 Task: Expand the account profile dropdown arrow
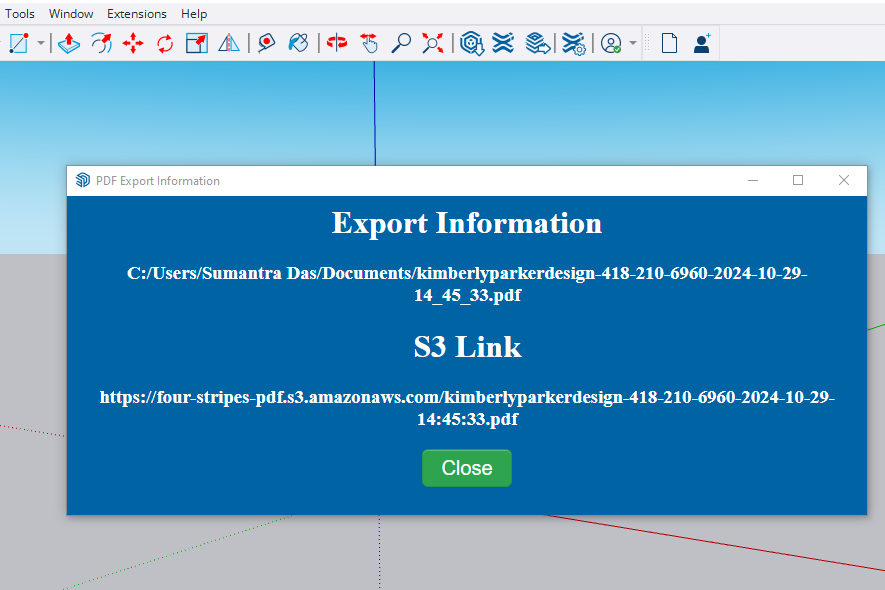(633, 43)
